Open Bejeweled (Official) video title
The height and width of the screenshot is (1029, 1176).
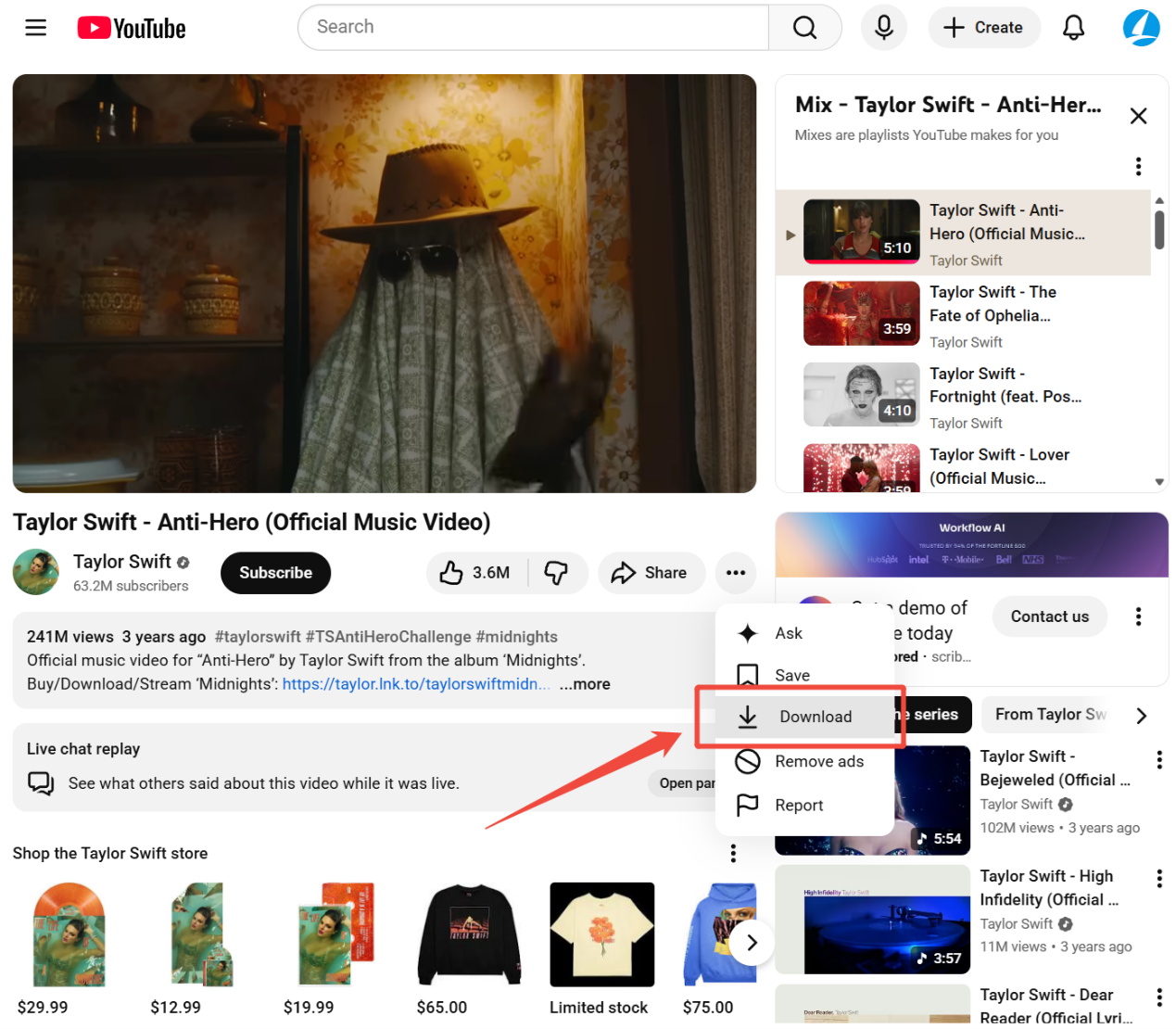click(1055, 769)
